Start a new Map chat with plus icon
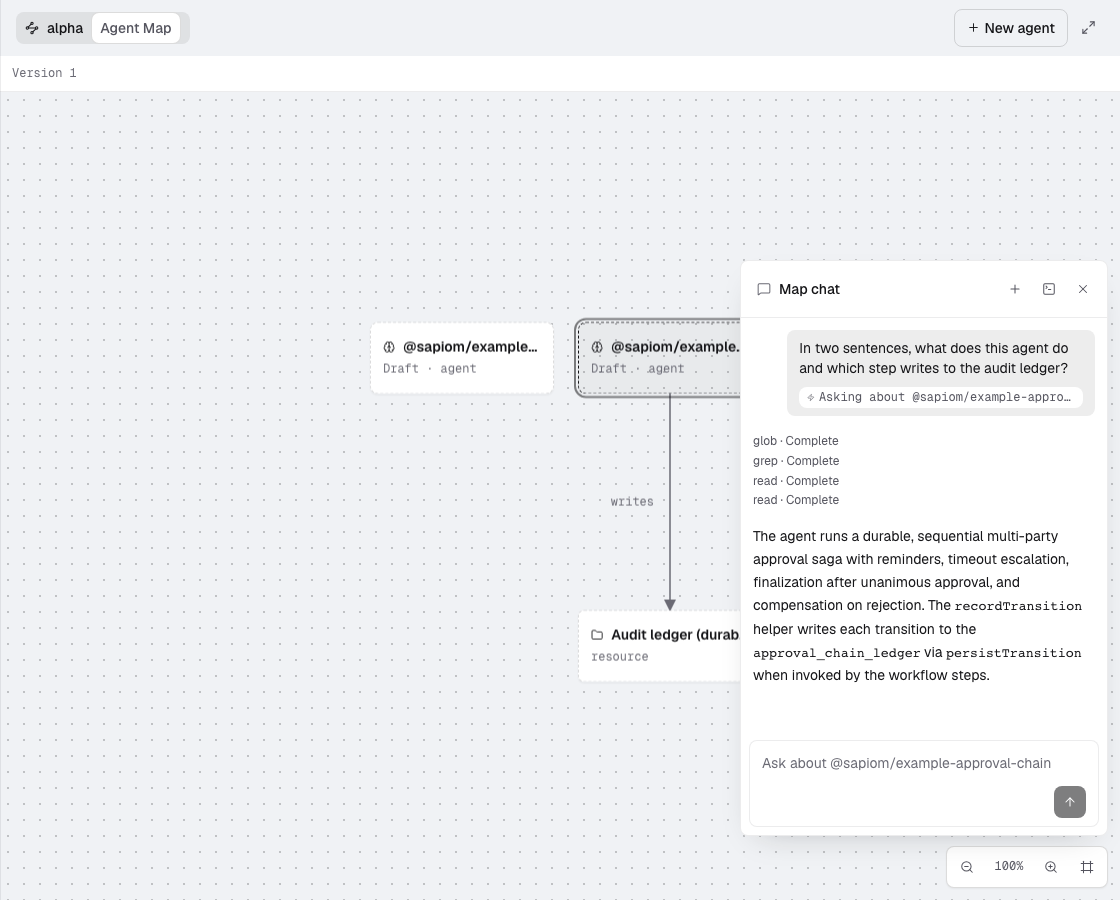 (1014, 289)
